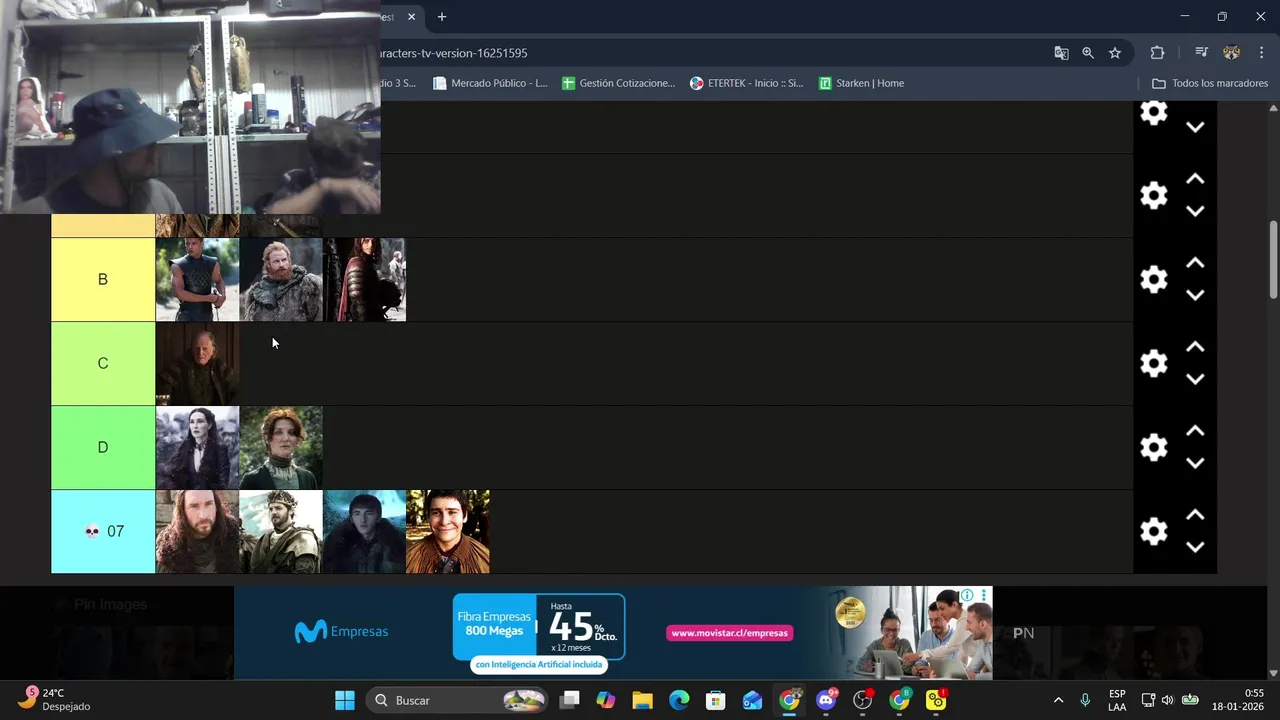
Task: Open Mercado Público bookmark
Action: pyautogui.click(x=490, y=83)
